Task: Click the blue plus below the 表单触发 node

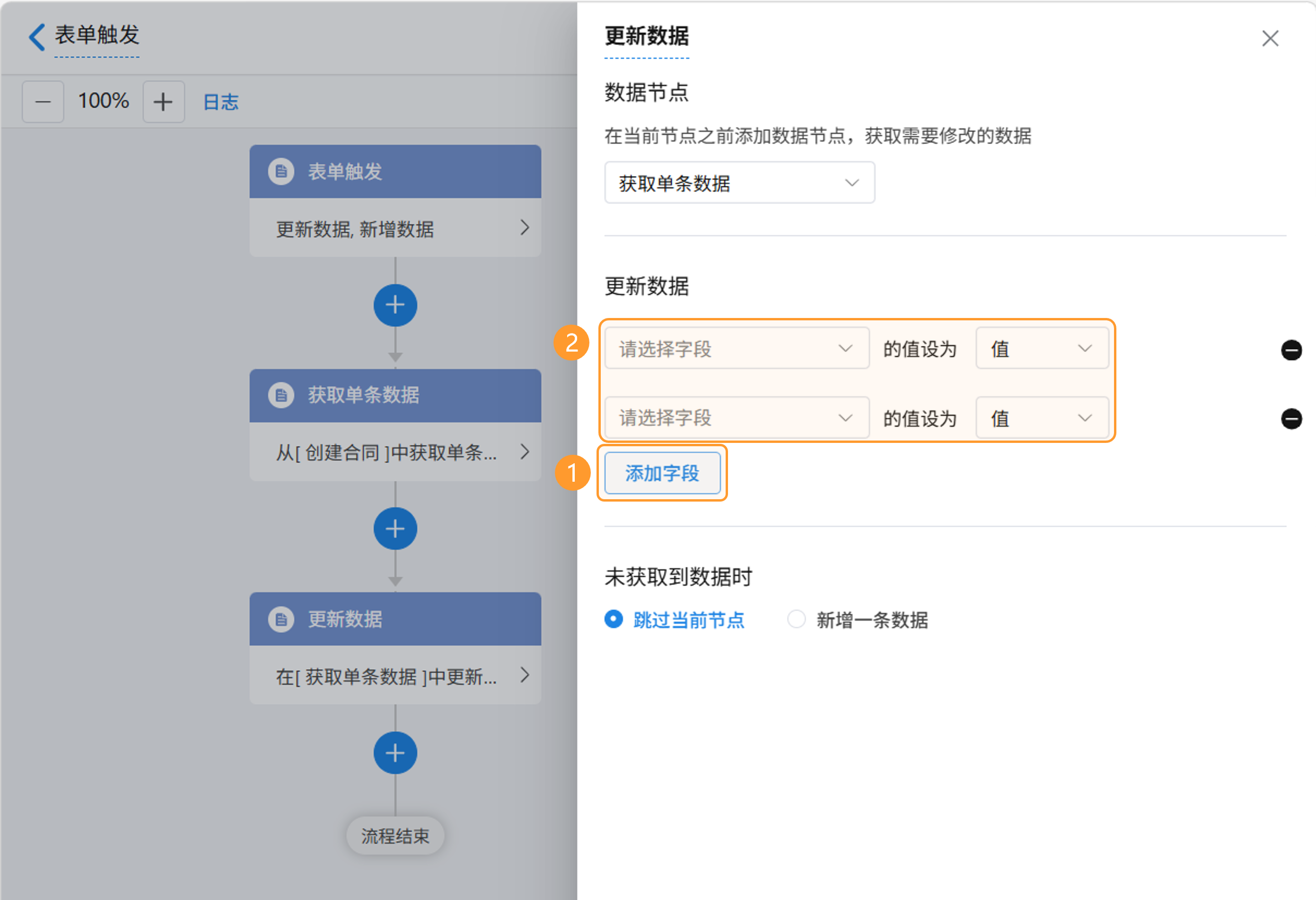Action: tap(395, 305)
